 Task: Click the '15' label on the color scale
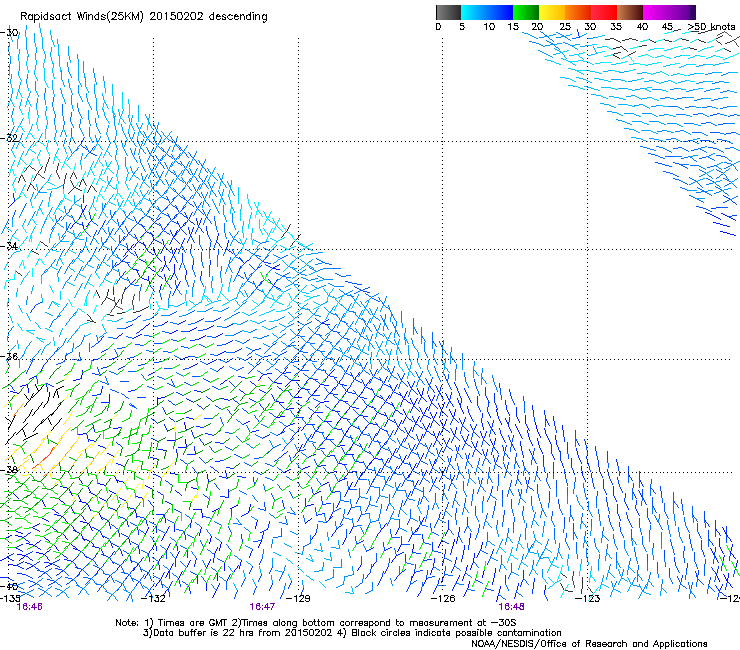[513, 26]
